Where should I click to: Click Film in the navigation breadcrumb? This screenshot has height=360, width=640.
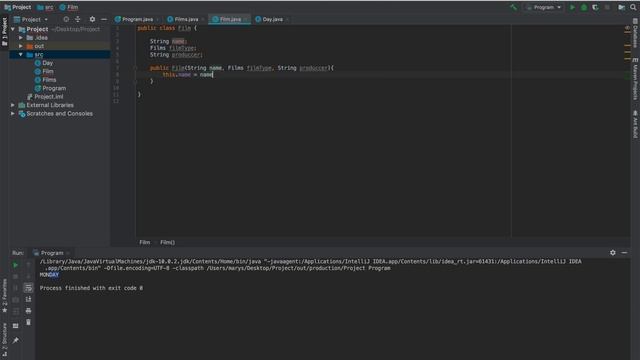click(69, 7)
